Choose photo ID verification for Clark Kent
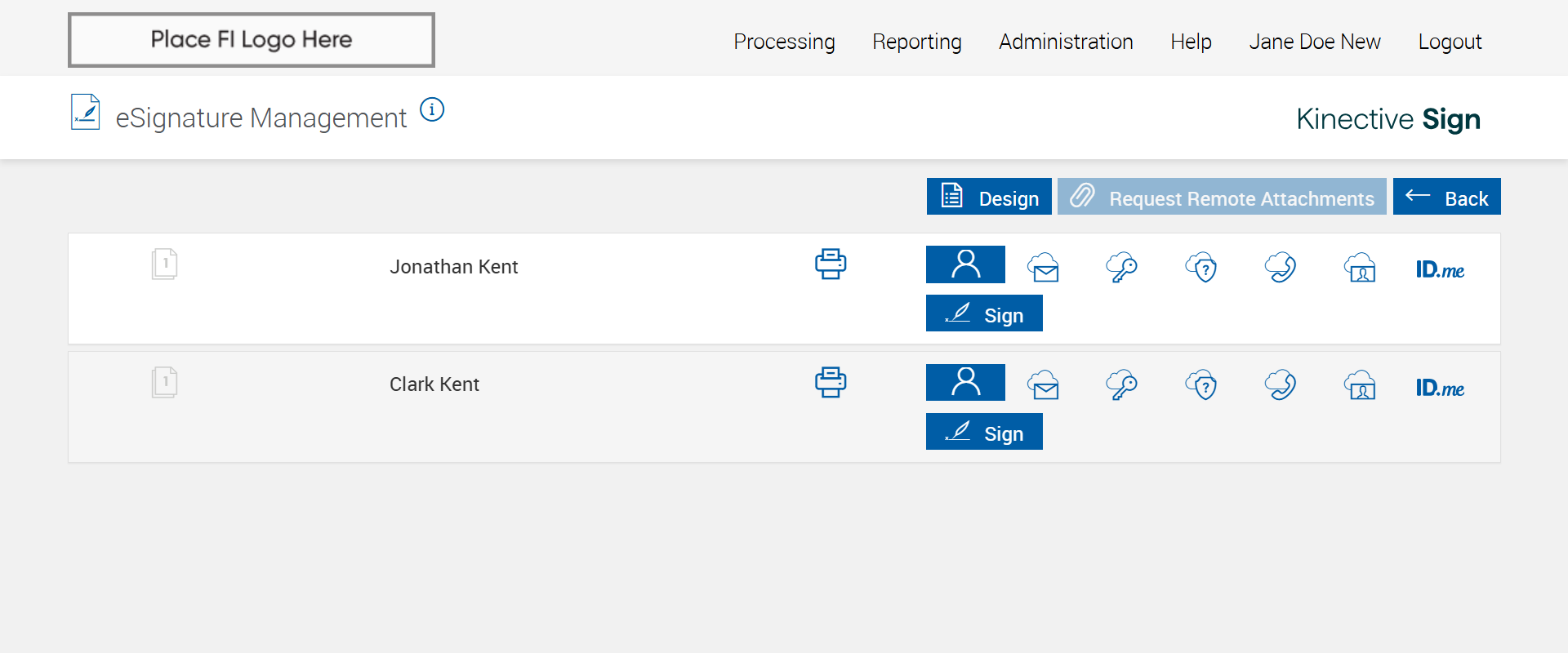The height and width of the screenshot is (653, 1568). point(1361,385)
